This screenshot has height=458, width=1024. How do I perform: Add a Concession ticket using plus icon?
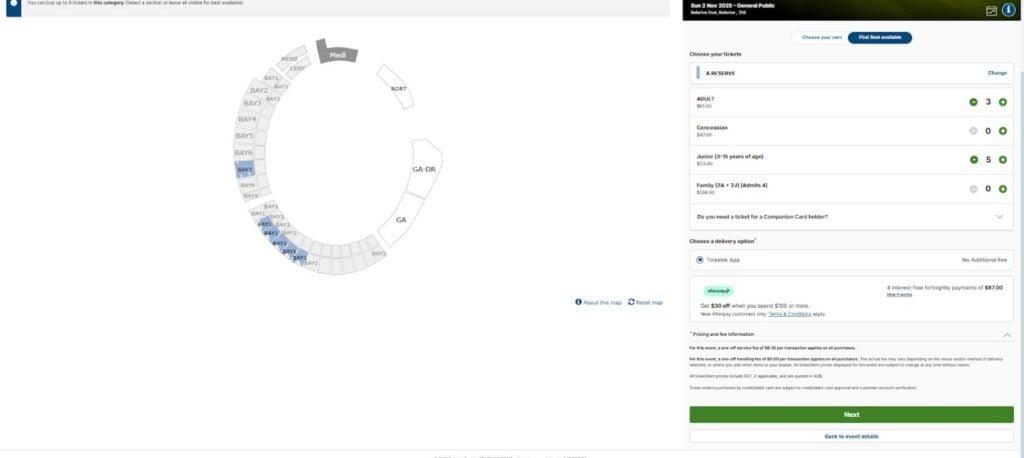pos(1002,131)
